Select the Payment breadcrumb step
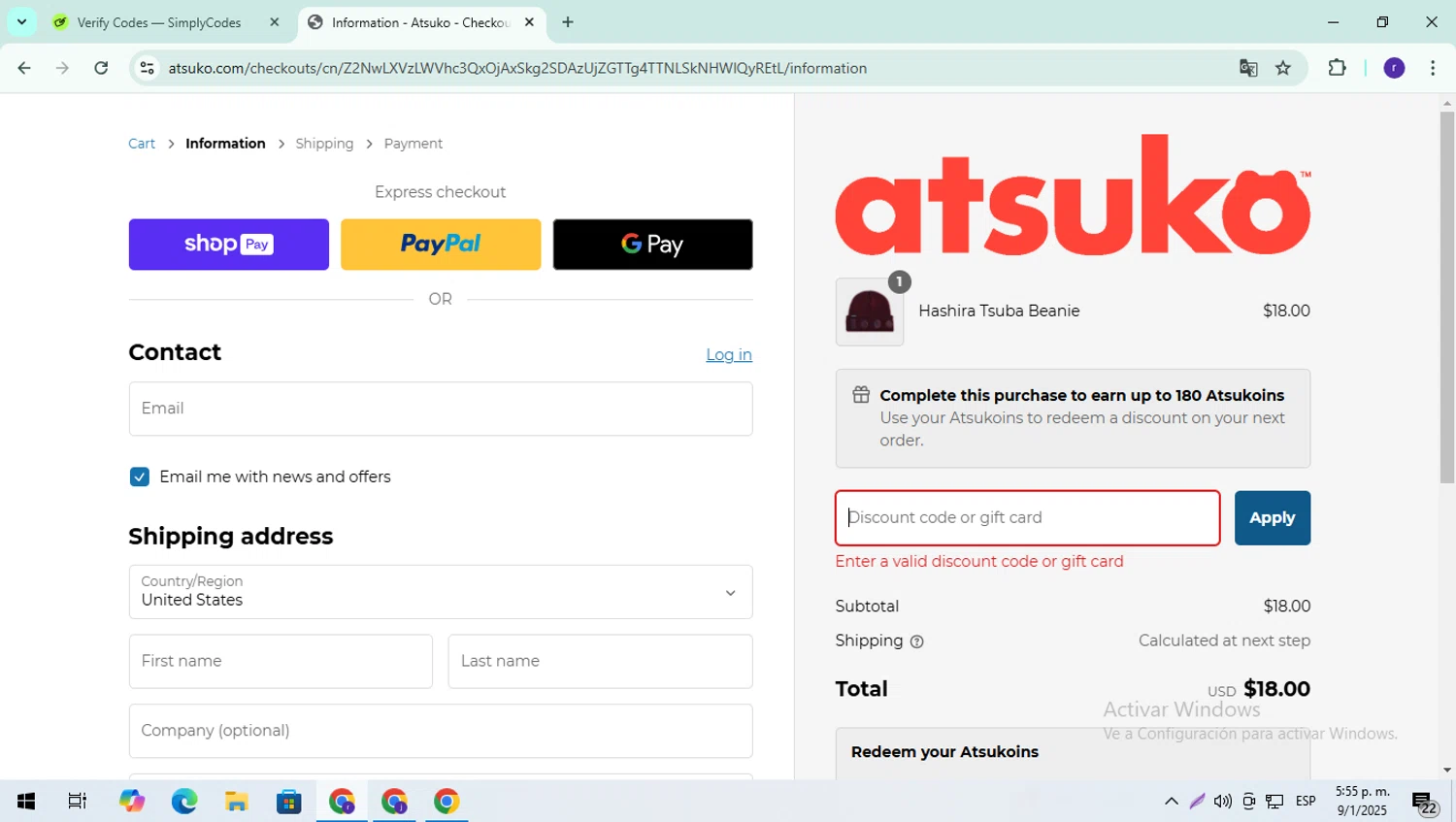The height and width of the screenshot is (822, 1456). click(413, 144)
